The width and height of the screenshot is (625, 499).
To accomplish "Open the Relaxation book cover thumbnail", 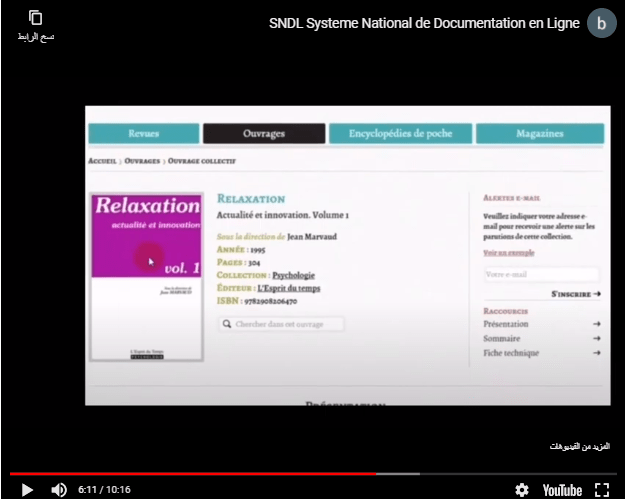I will point(147,277).
